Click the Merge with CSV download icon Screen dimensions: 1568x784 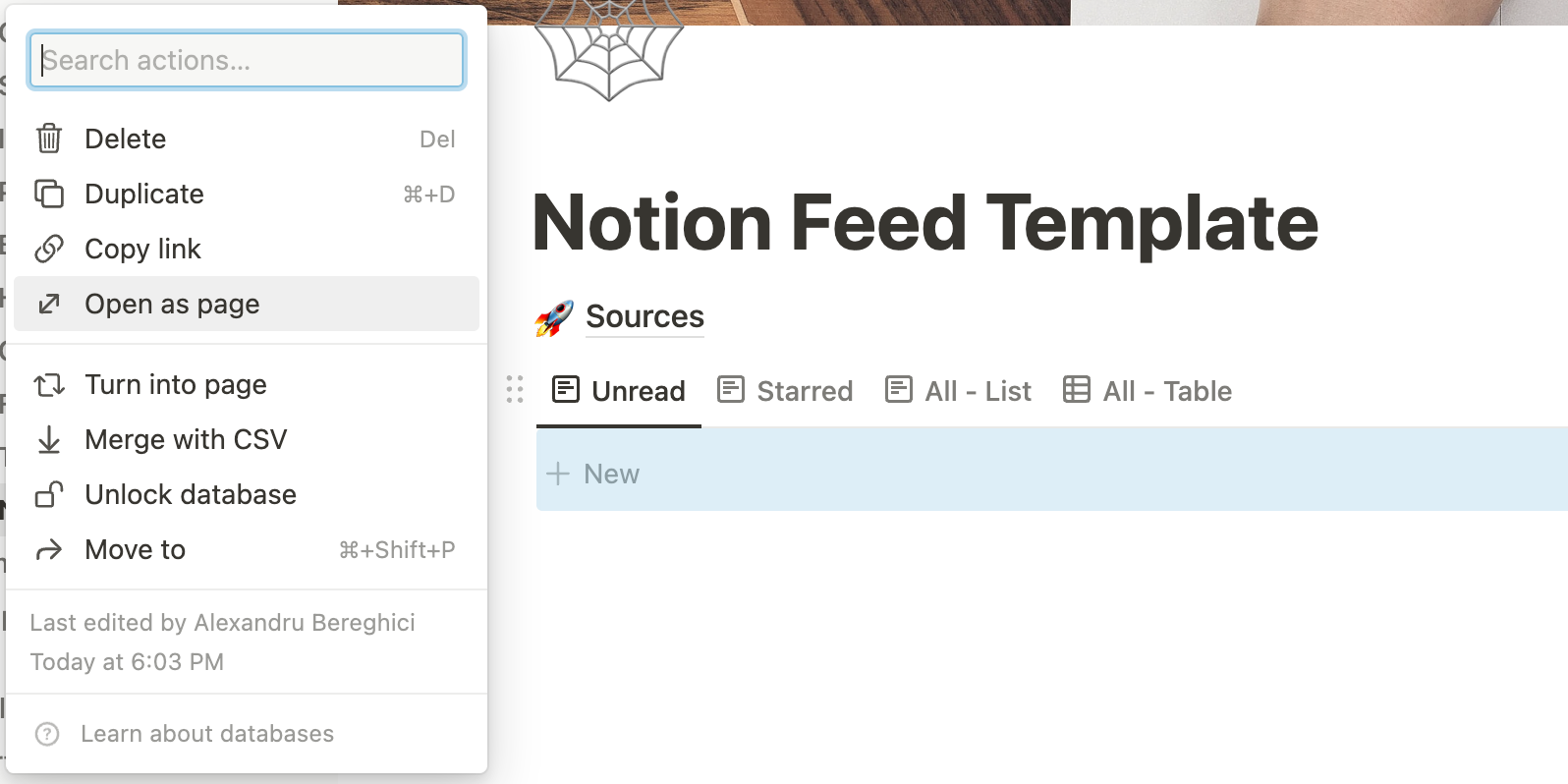click(x=49, y=439)
